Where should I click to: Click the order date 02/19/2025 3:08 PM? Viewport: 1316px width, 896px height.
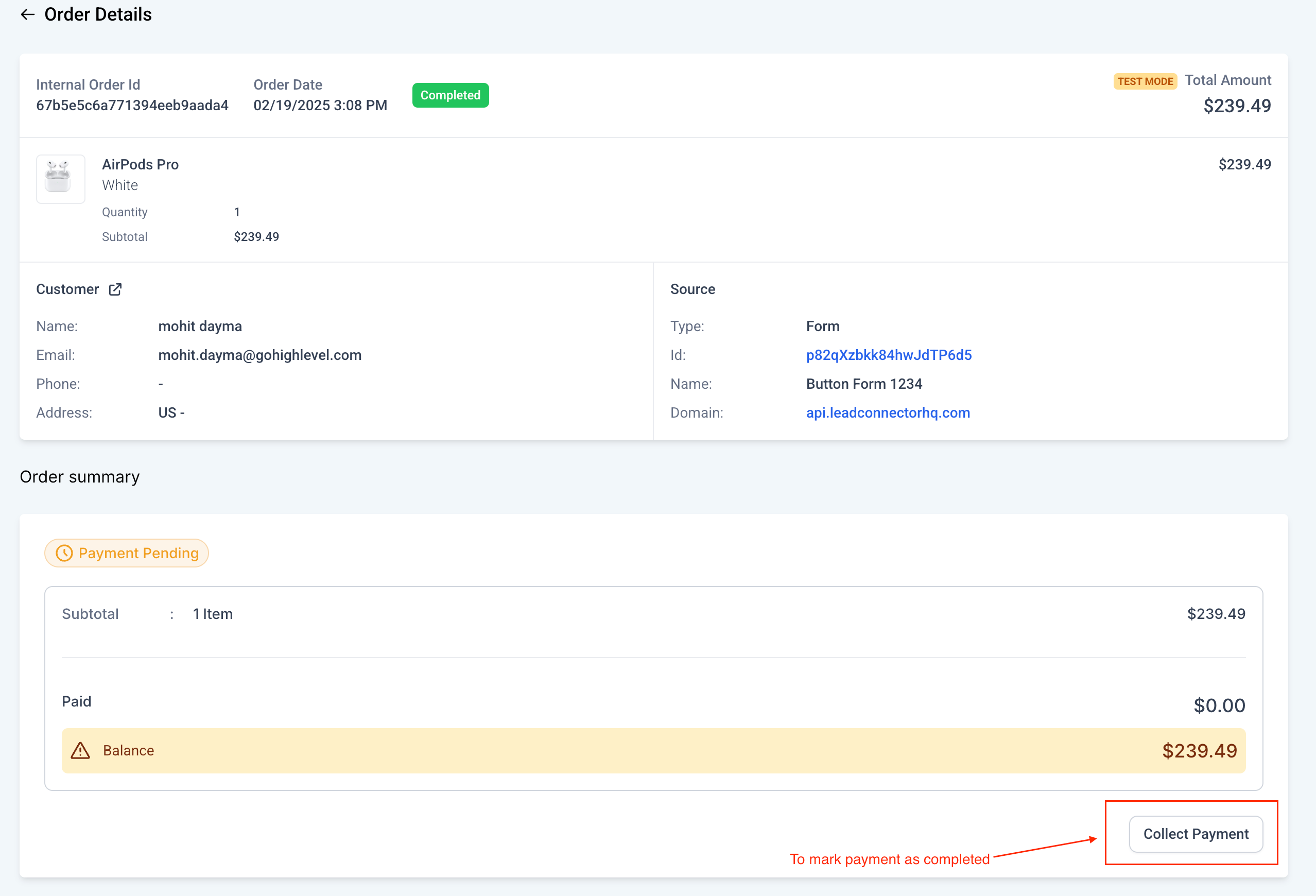320,106
